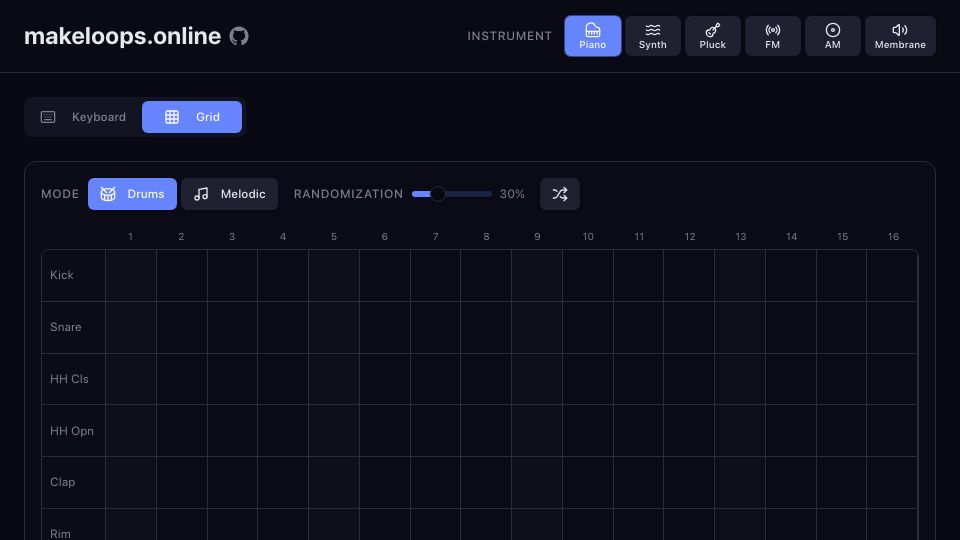The width and height of the screenshot is (960, 540).
Task: Select the Membrane instrument
Action: (x=900, y=36)
